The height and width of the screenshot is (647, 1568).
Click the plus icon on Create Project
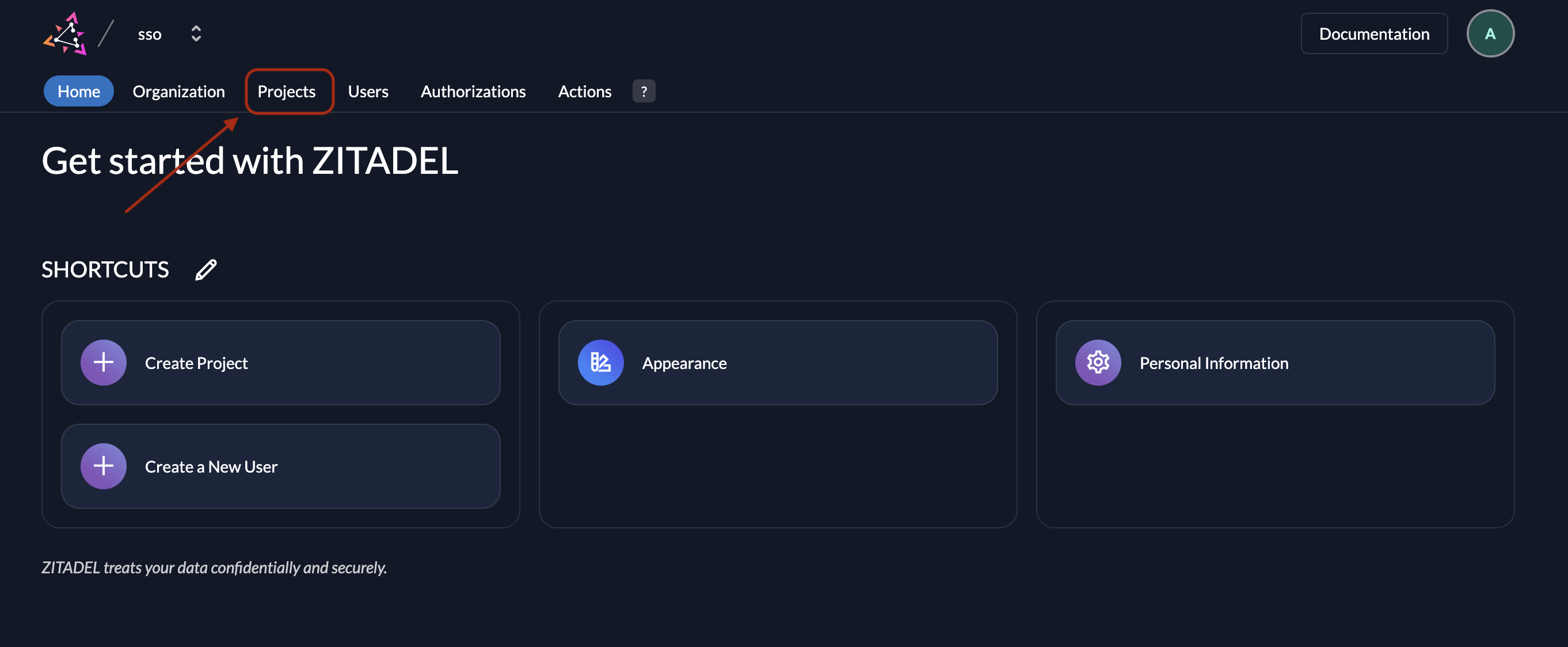click(103, 362)
